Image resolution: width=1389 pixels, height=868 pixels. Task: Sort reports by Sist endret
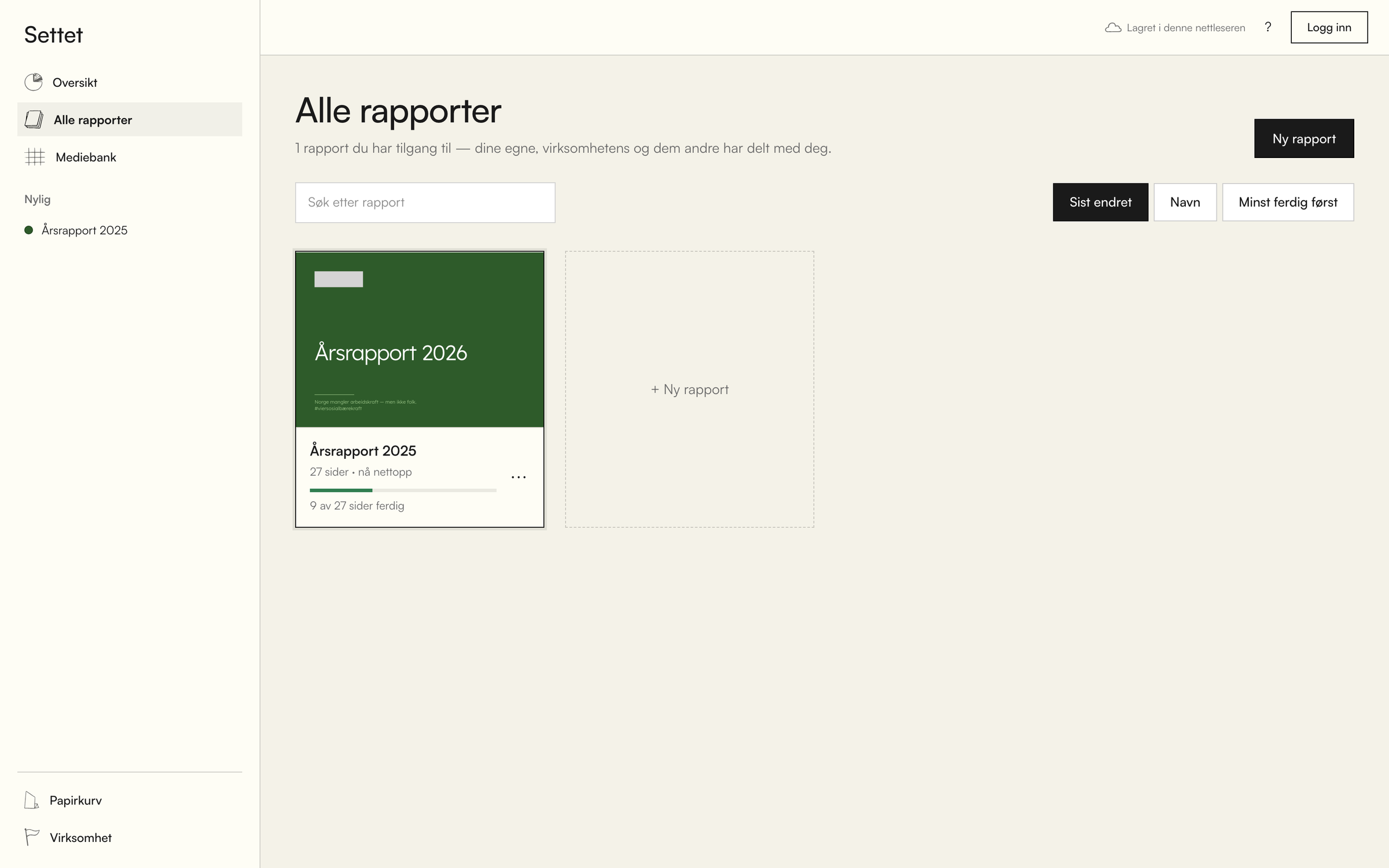[1100, 202]
